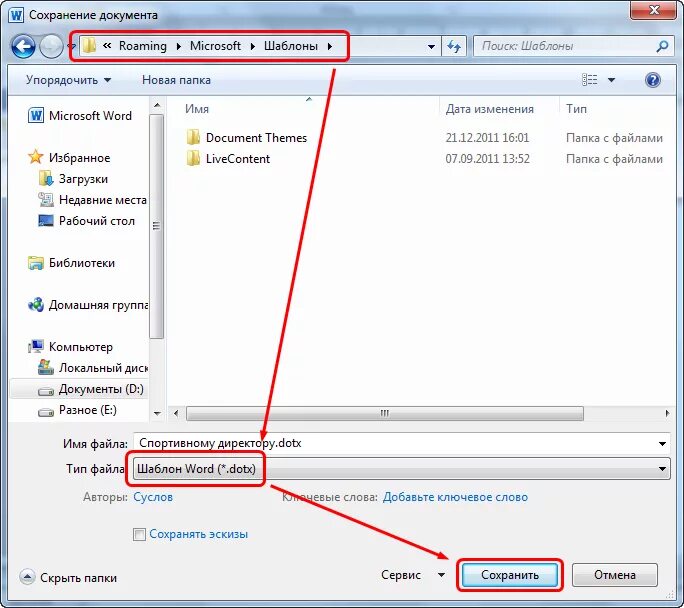This screenshot has height=608, width=684.
Task: Click the Библиотеки icon
Action: tap(36, 263)
